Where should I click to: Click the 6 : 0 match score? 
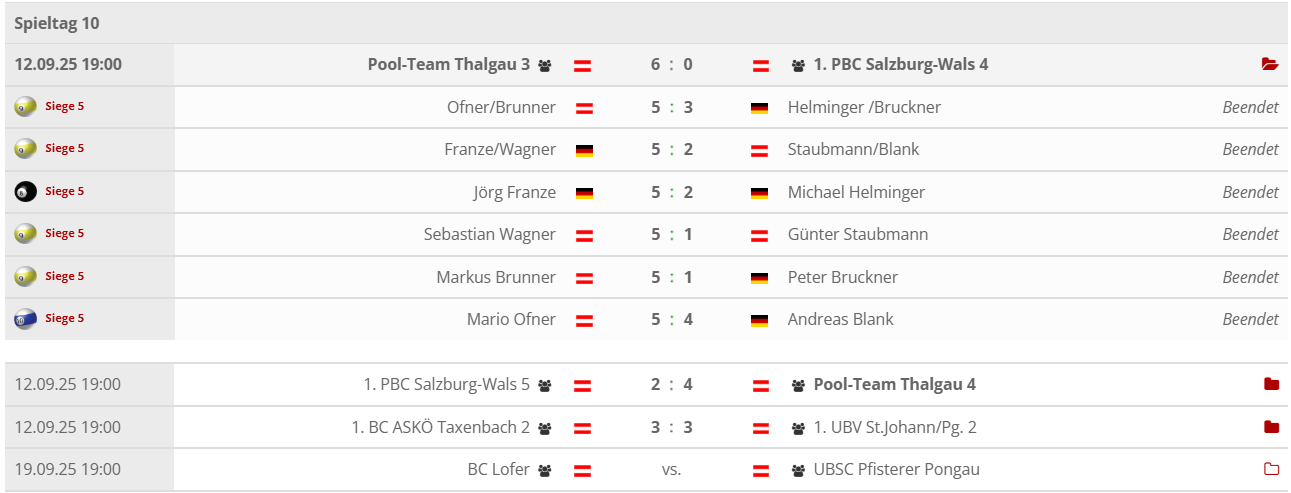(671, 65)
